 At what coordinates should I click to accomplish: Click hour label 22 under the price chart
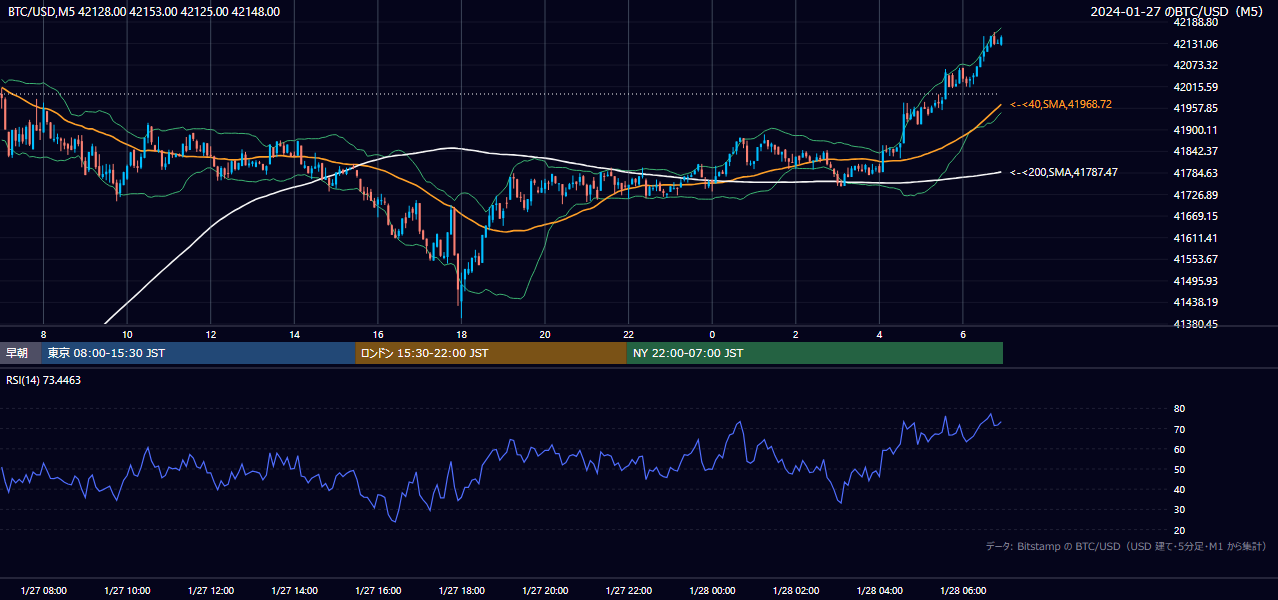point(628,334)
